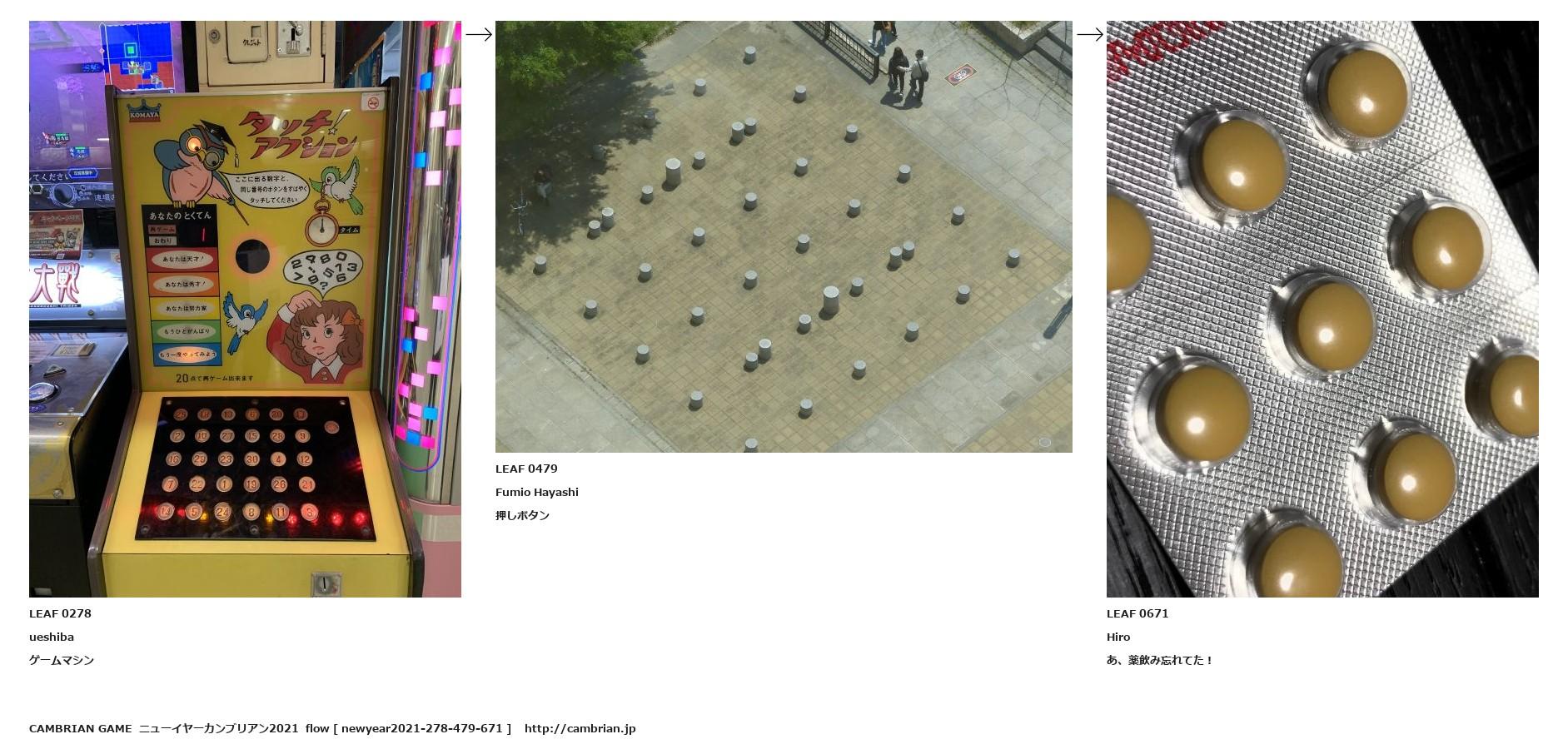Click the arrow between second and third images
Screen dimensions: 1568x749
(1090, 34)
